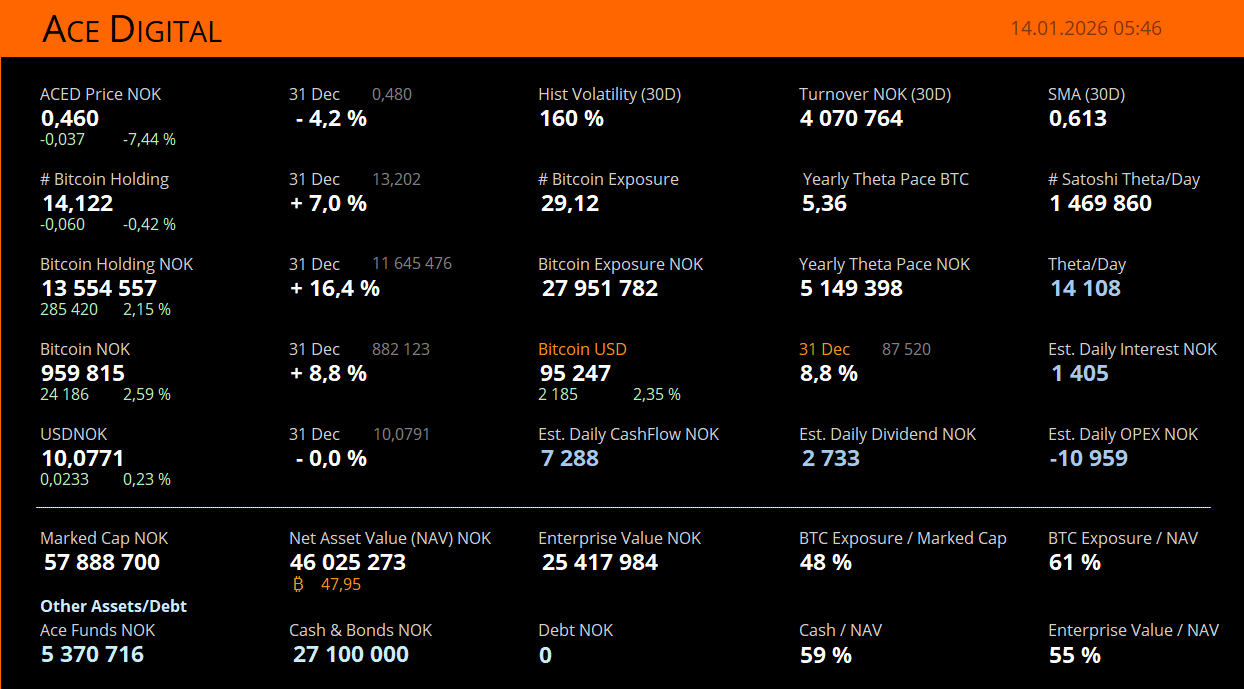The height and width of the screenshot is (689, 1244).
Task: Click Bitcoin Holding NOK value 13 554 557
Action: click(99, 288)
